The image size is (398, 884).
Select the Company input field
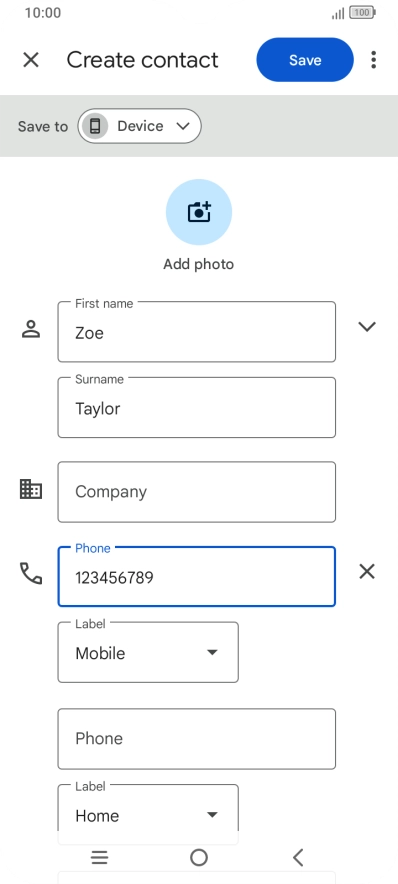[197, 492]
